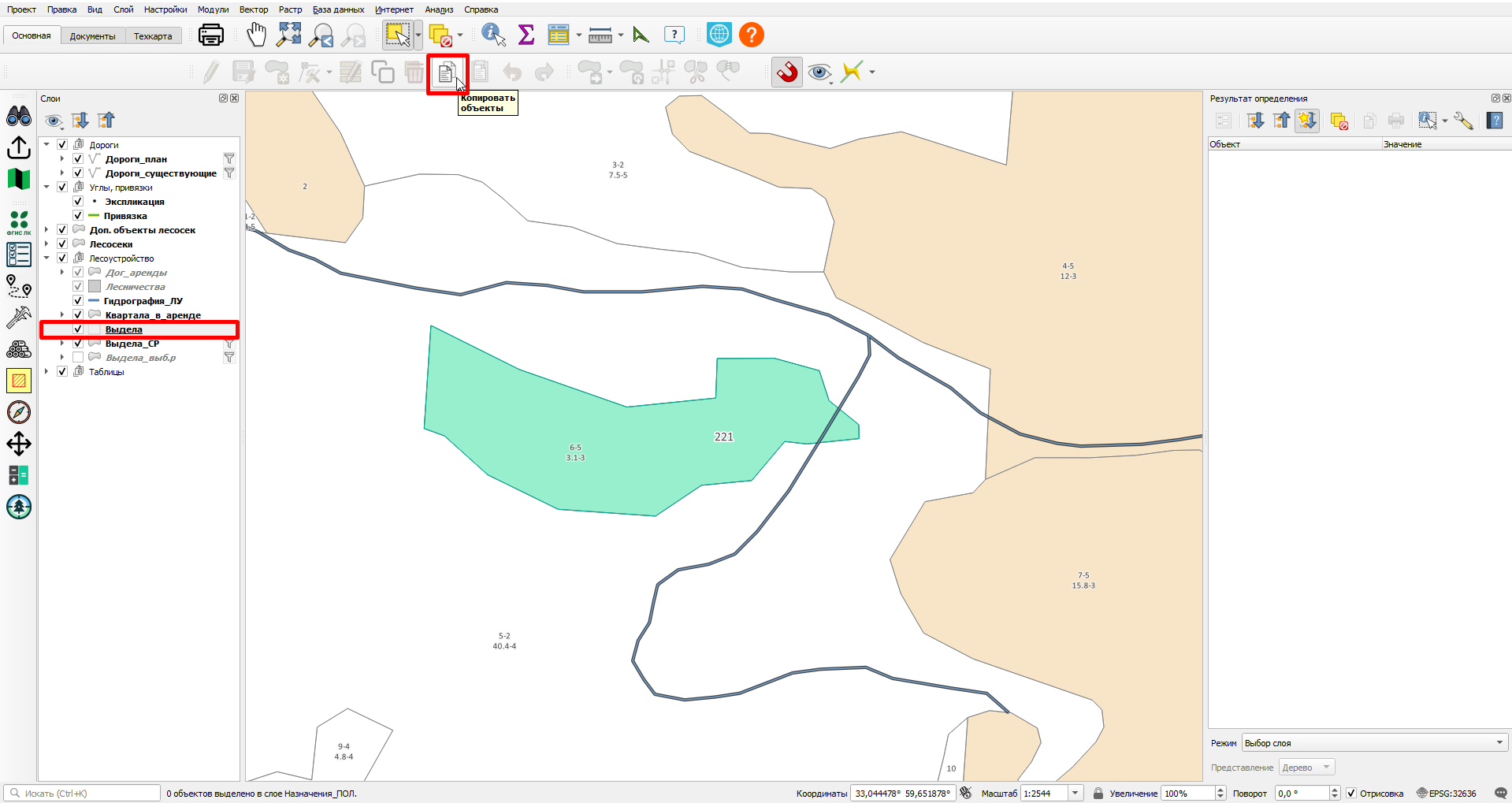
Task: Expand the Лесосеки layer group
Action: 46,244
